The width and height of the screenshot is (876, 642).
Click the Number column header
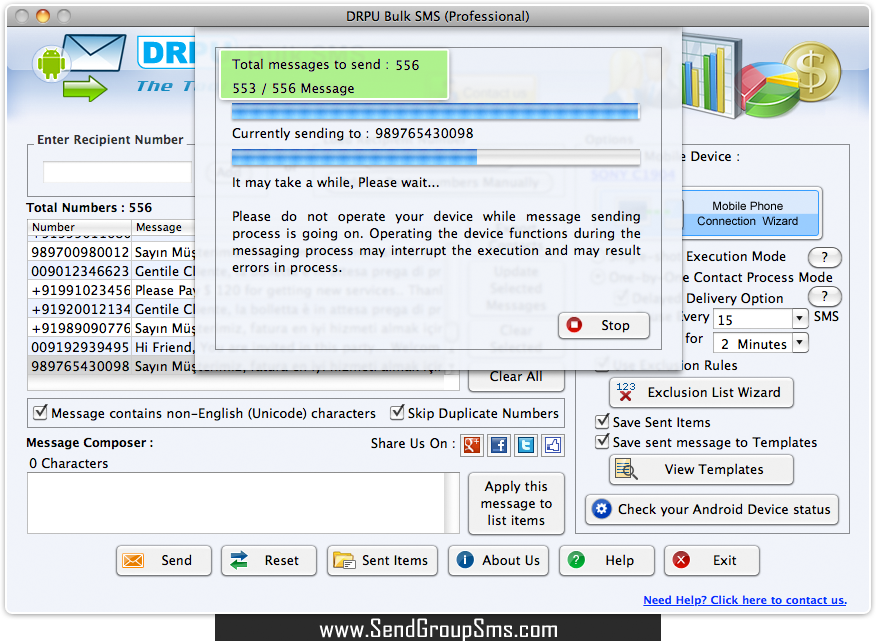80,227
